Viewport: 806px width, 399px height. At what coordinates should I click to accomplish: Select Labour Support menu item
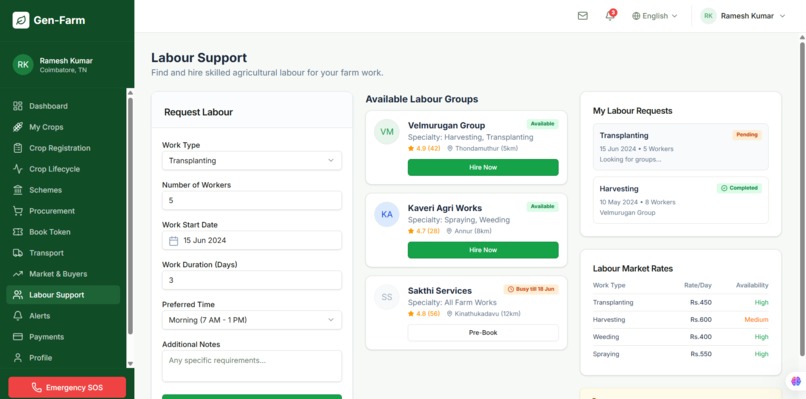click(x=63, y=295)
